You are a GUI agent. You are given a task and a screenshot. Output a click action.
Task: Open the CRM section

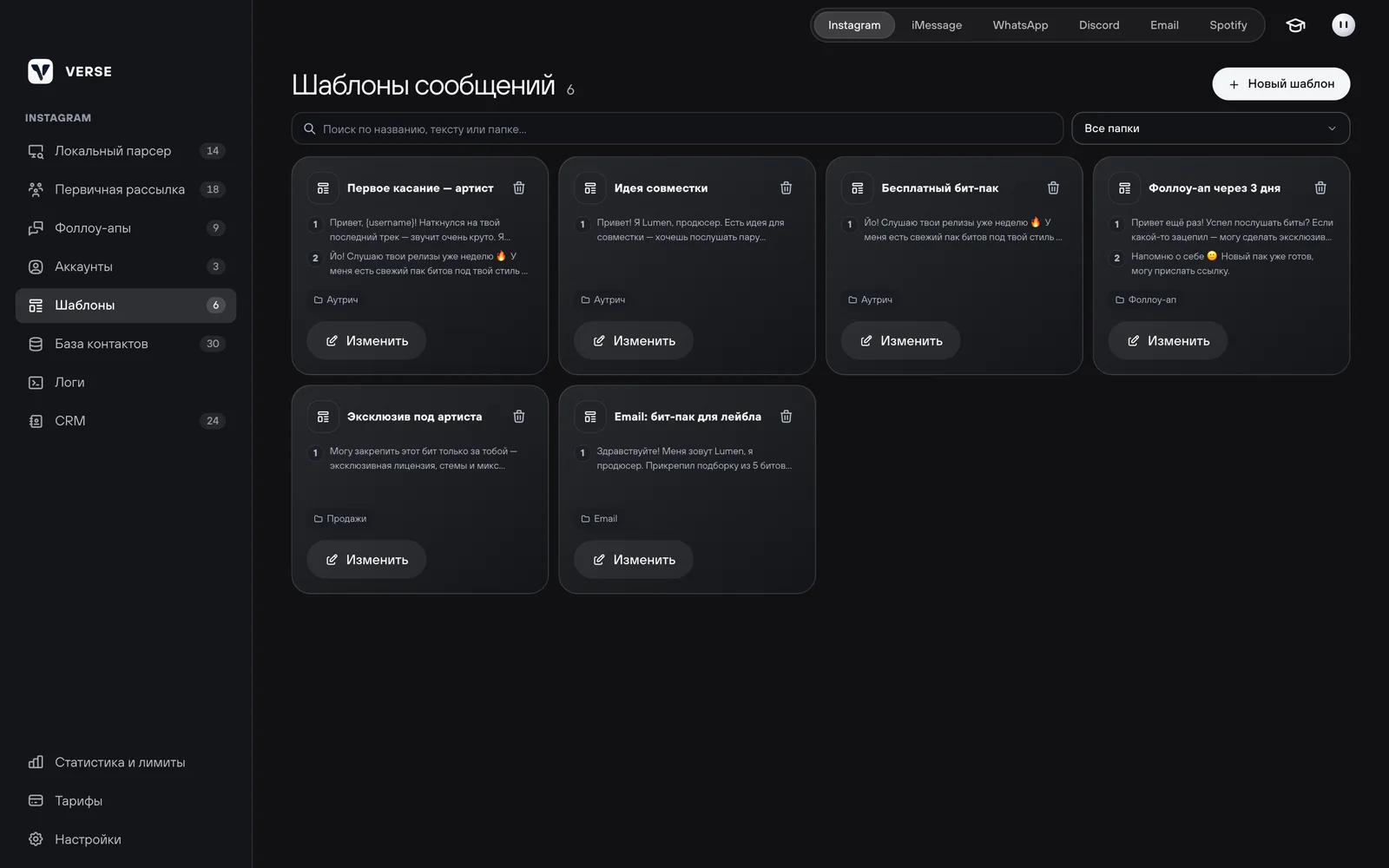click(x=126, y=421)
